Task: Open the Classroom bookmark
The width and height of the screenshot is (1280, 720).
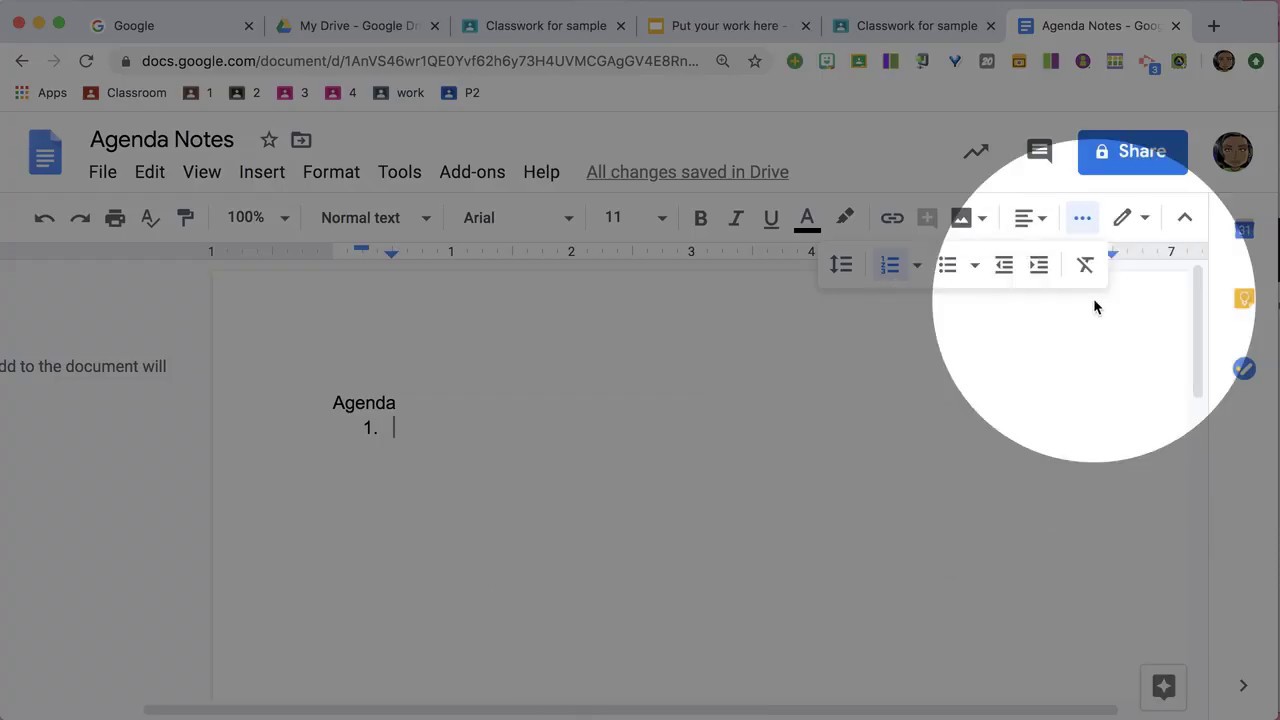Action: click(x=125, y=93)
